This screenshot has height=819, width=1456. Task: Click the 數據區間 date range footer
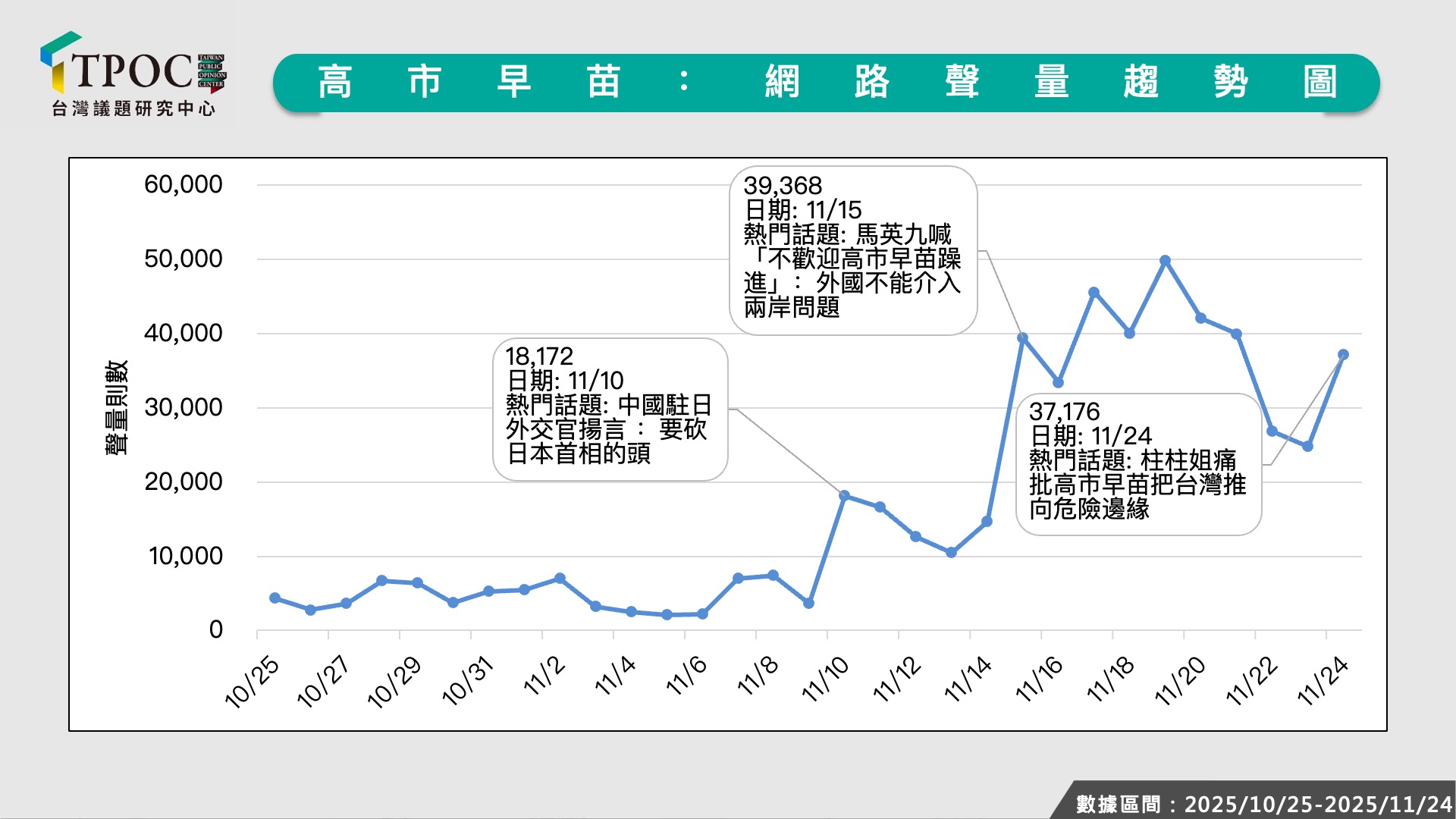point(1263,804)
